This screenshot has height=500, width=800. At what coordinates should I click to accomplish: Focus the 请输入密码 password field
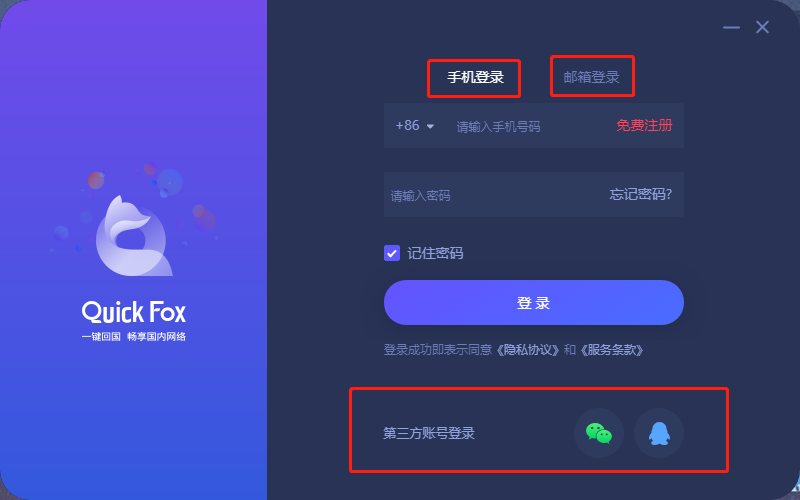coord(495,195)
